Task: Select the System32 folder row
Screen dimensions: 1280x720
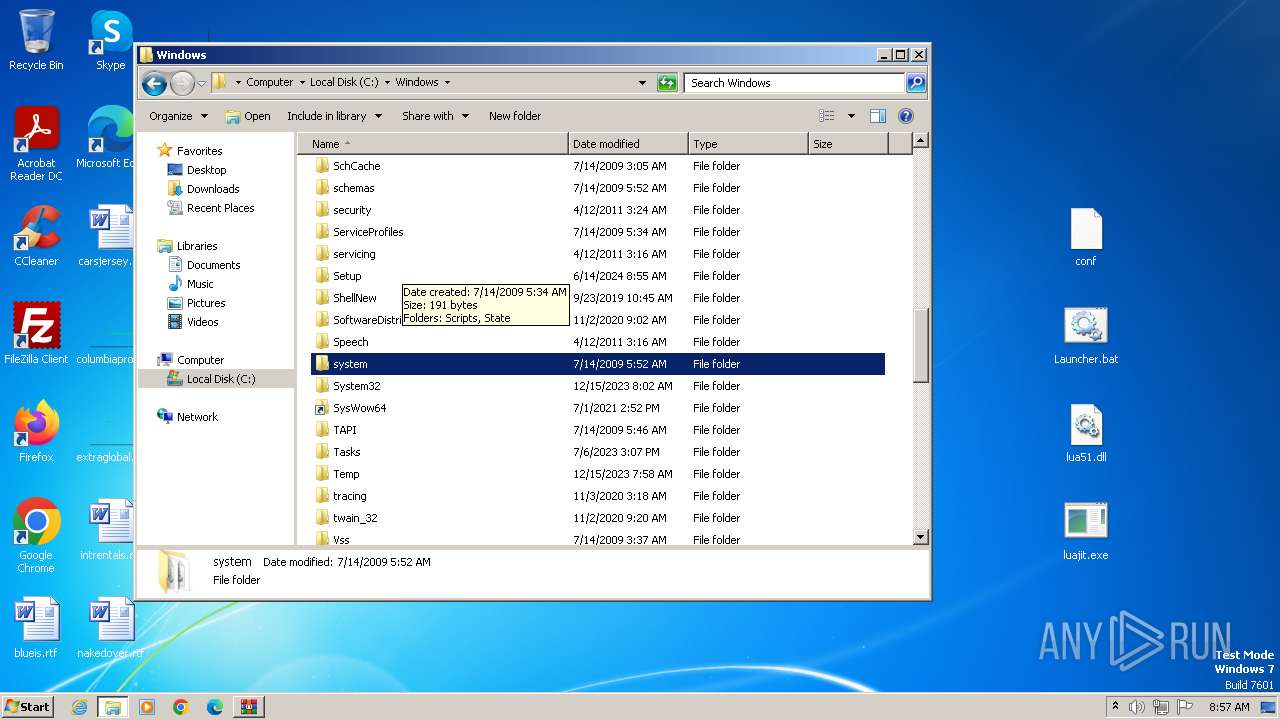Action: point(598,386)
